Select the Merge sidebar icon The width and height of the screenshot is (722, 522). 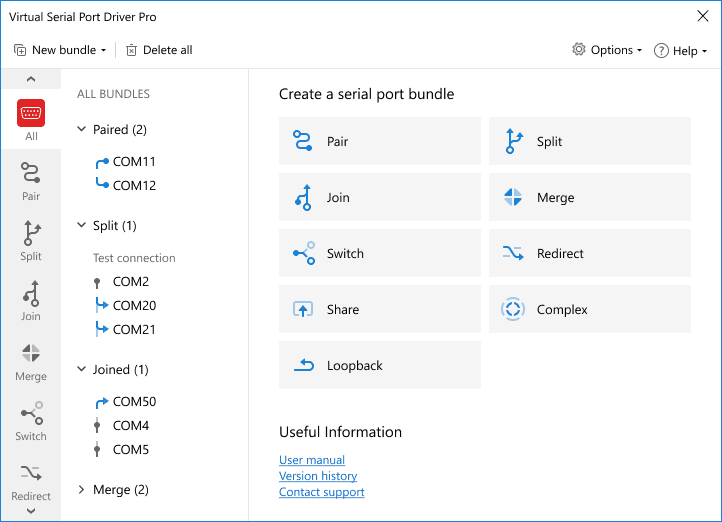(x=31, y=360)
